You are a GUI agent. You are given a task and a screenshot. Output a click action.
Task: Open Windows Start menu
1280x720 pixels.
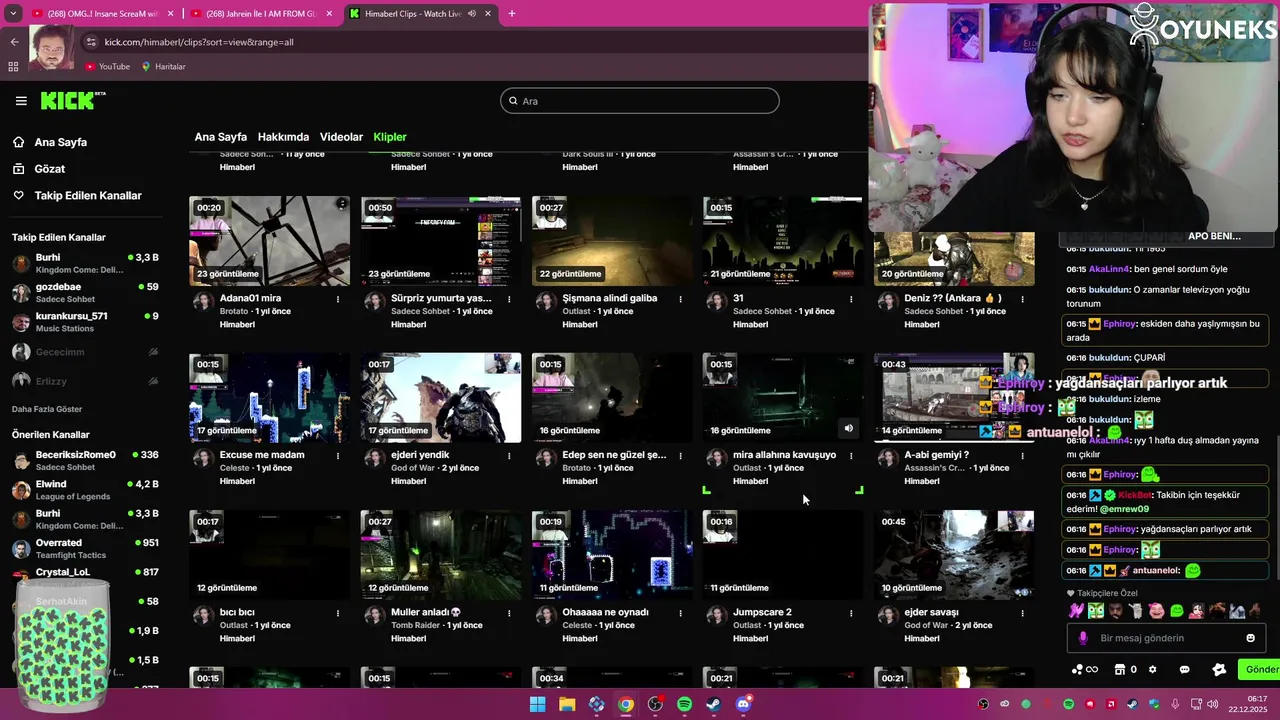pos(537,704)
